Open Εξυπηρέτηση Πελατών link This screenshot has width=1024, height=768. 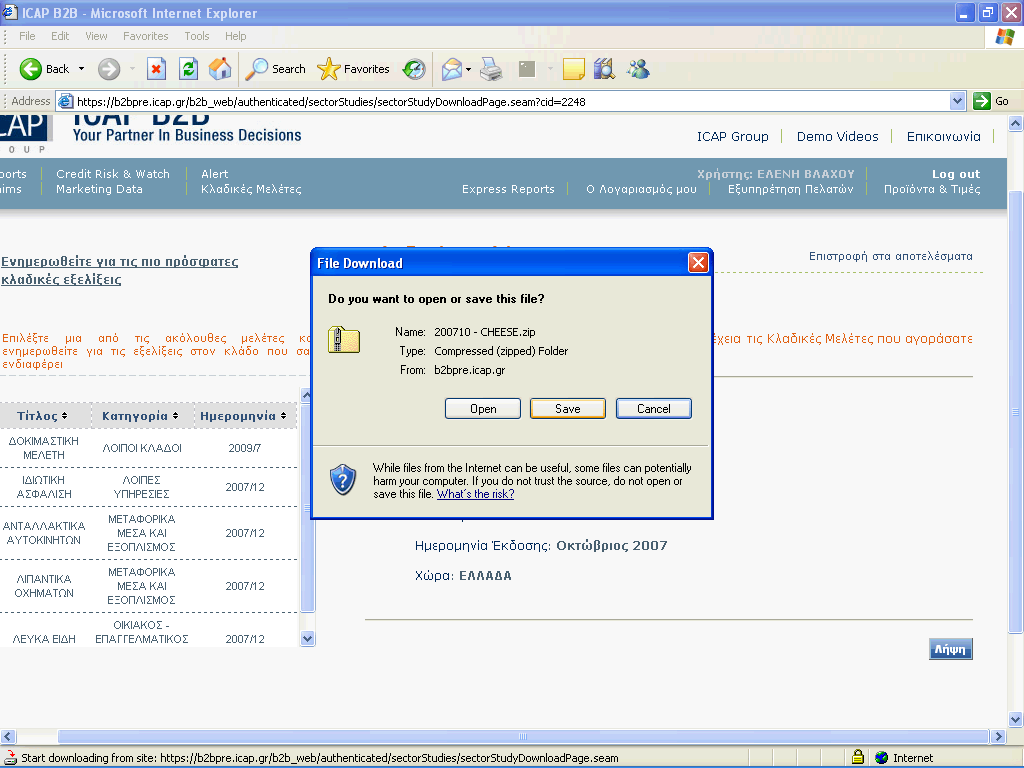[790, 189]
